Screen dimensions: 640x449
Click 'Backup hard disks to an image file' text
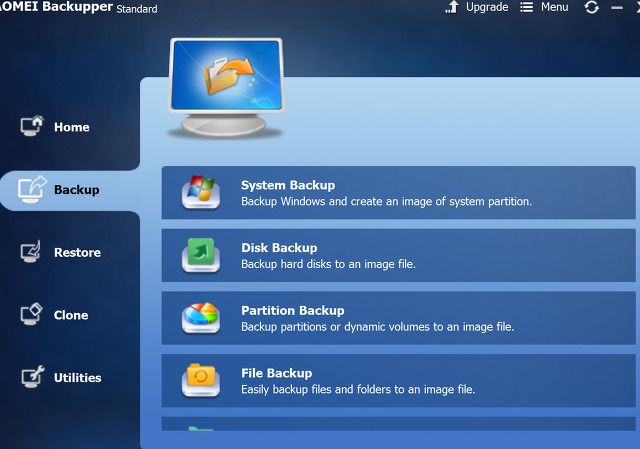click(328, 264)
